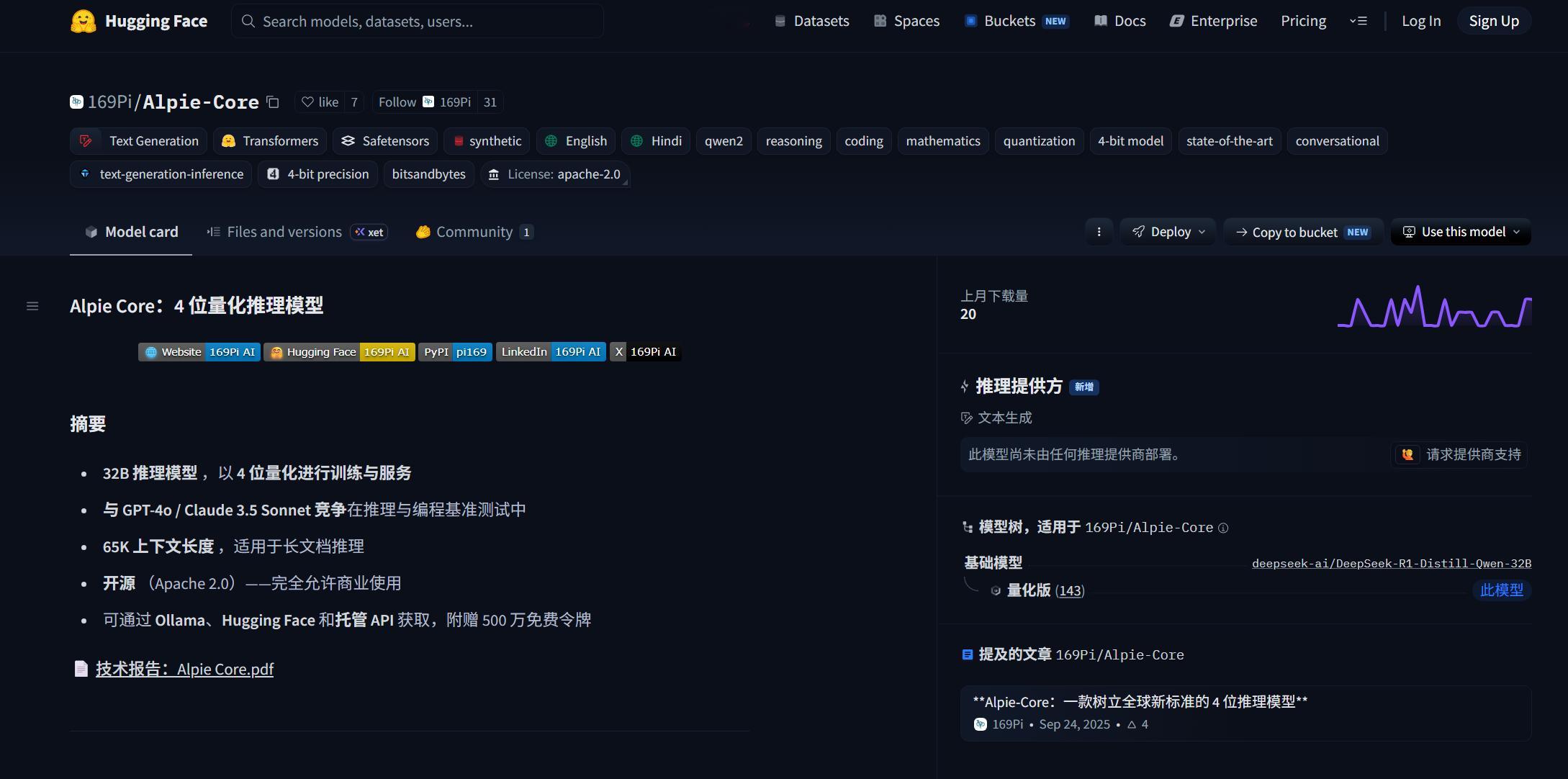Open Use this model dropdown
Viewport: 1568px width, 779px height.
(x=1461, y=232)
